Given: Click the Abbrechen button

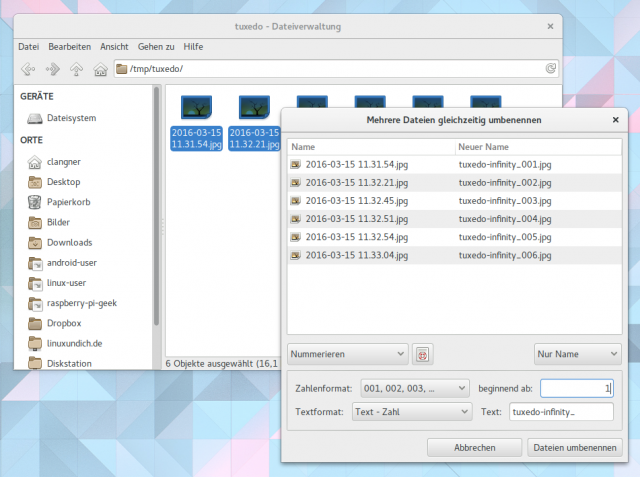Looking at the screenshot, I should [x=474, y=448].
